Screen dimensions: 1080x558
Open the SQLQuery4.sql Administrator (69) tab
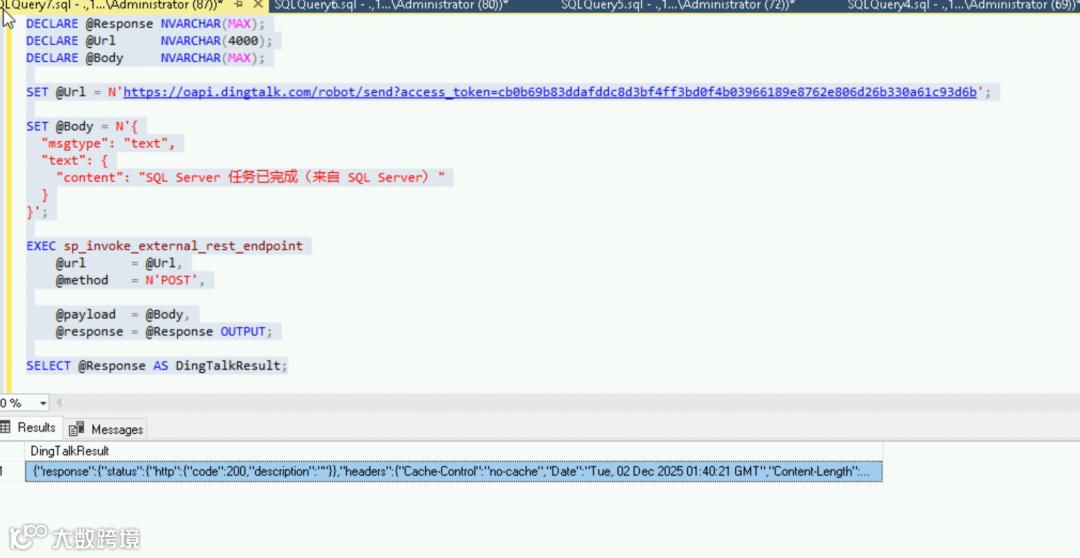[x=963, y=5]
